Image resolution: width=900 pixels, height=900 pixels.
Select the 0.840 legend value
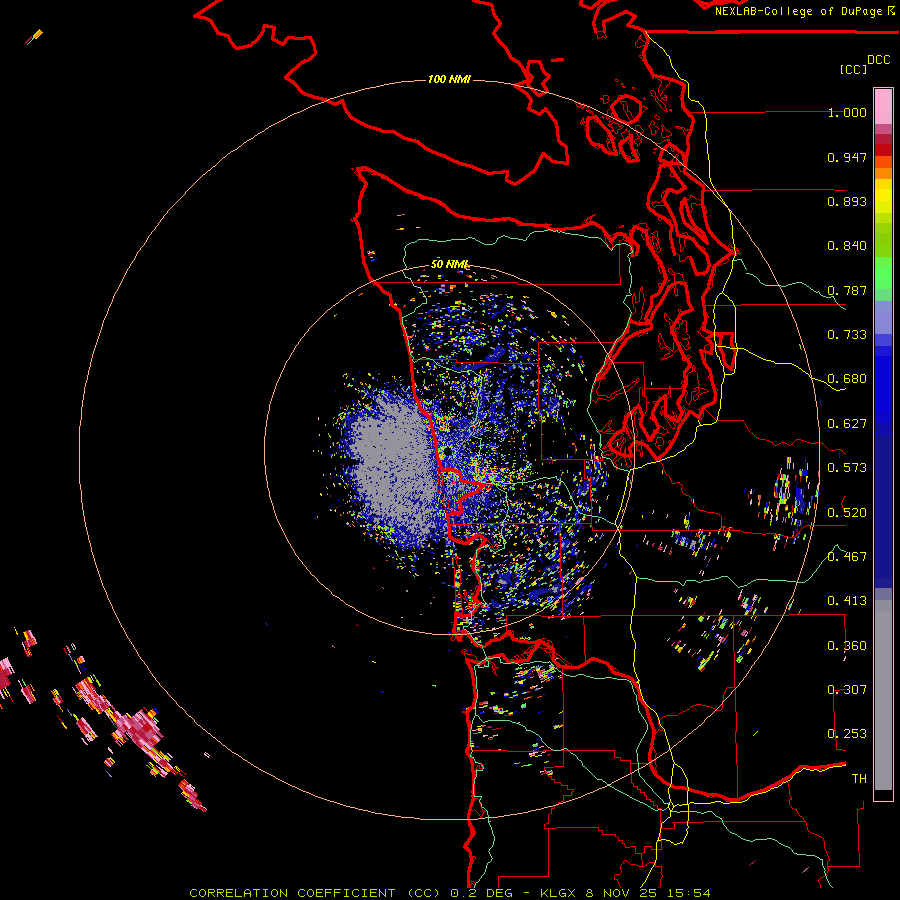[x=847, y=246]
